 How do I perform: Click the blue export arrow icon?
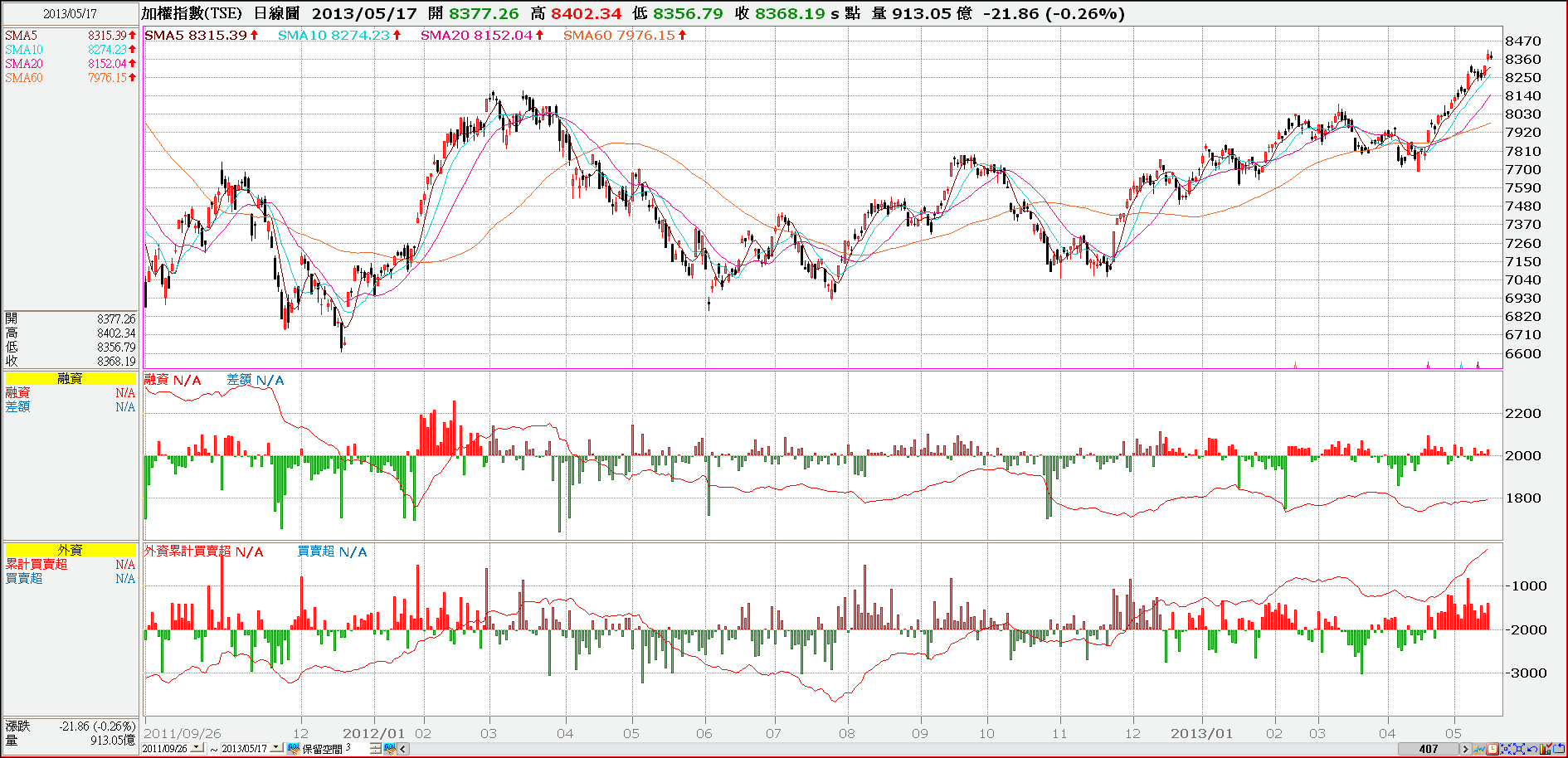pyautogui.click(x=1559, y=749)
